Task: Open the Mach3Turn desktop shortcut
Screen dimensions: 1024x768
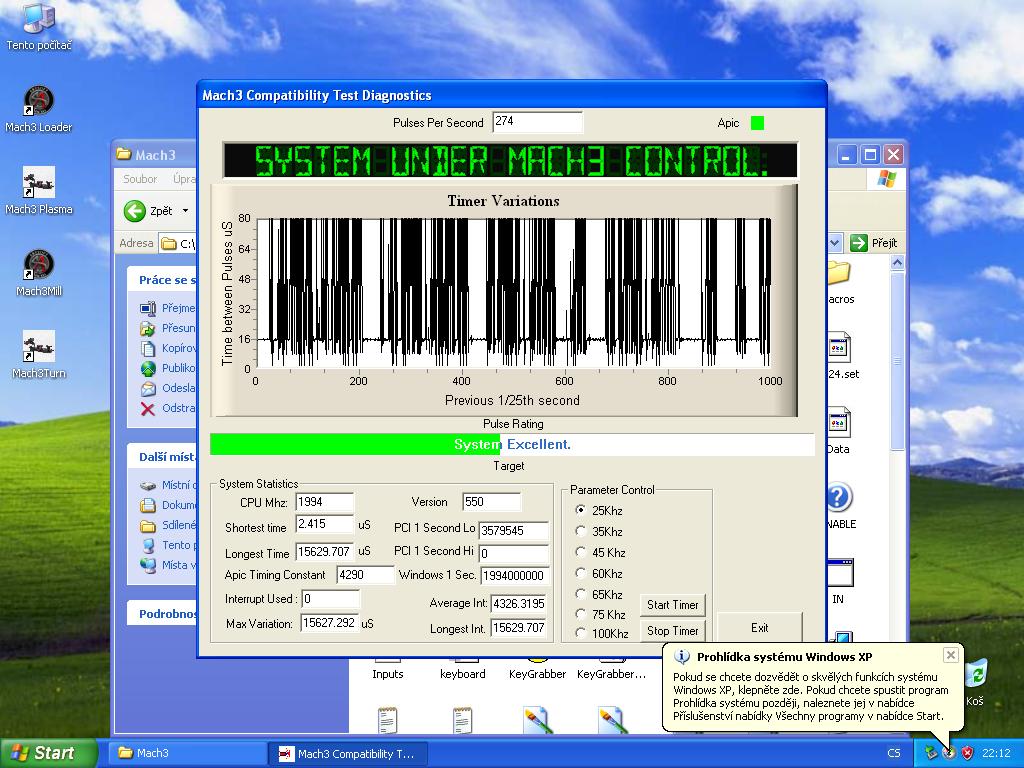Action: click(39, 348)
